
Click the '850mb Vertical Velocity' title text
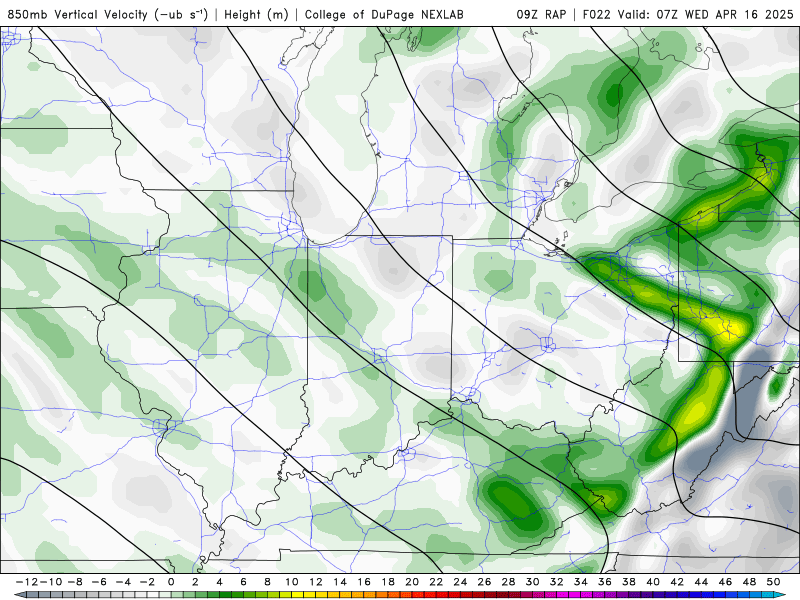click(x=78, y=14)
